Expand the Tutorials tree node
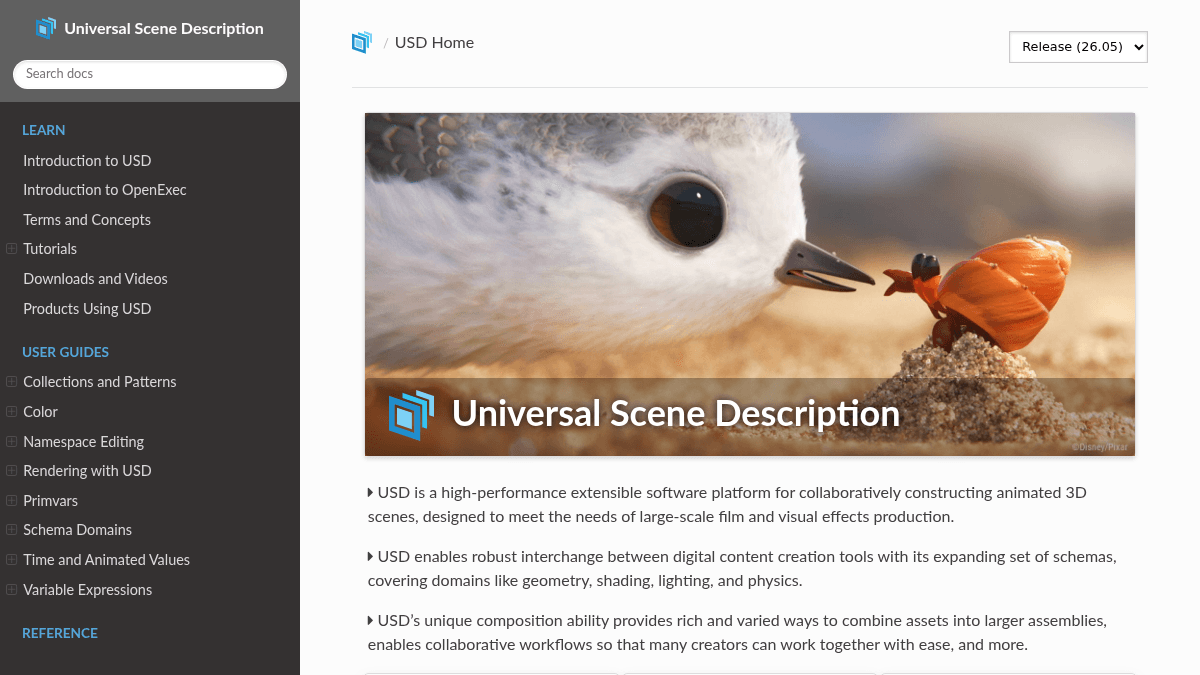This screenshot has height=675, width=1200. pos(12,249)
